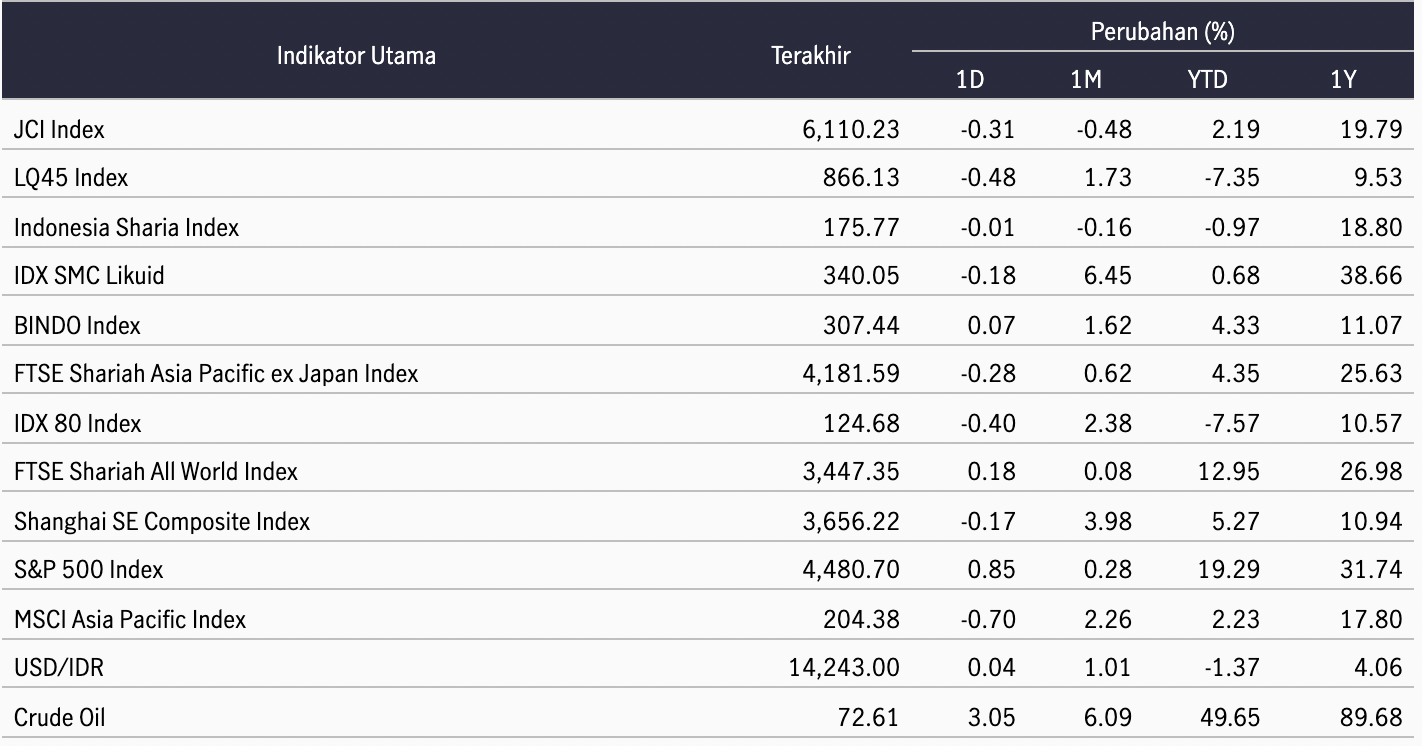Image resolution: width=1422 pixels, height=746 pixels.
Task: Select Indonesia Sharia Index row label
Action: pyautogui.click(x=126, y=227)
